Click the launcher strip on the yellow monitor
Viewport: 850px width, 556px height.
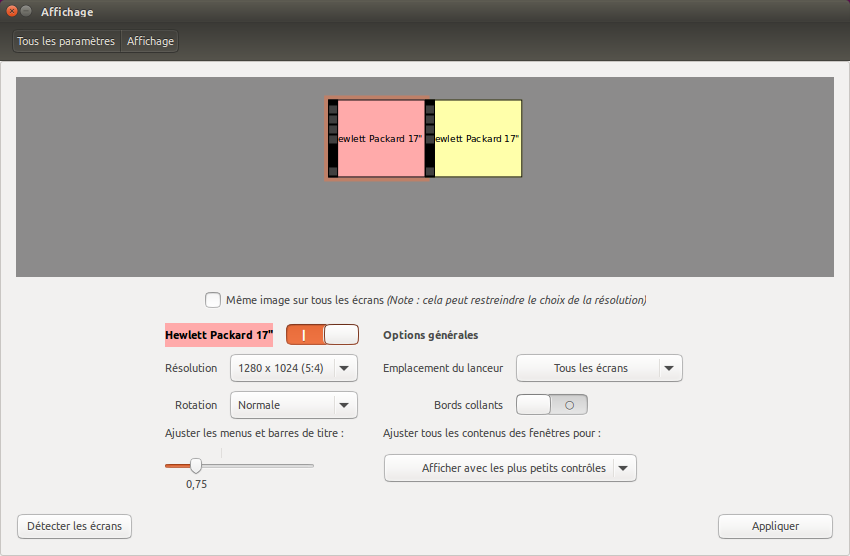(430, 138)
